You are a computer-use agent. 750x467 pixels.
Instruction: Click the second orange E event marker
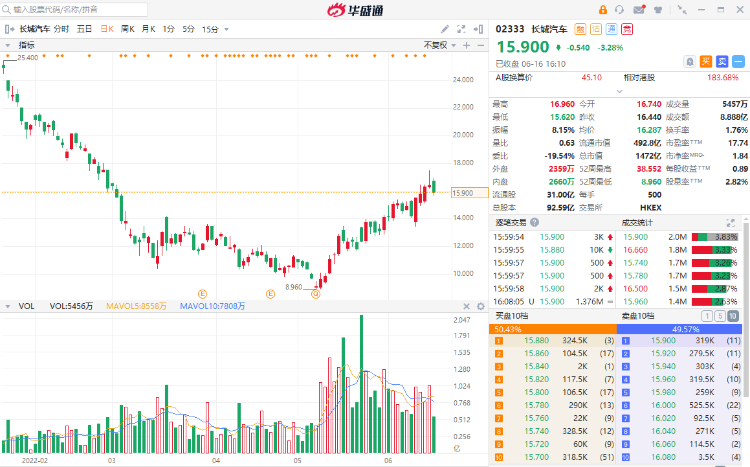(x=270, y=294)
